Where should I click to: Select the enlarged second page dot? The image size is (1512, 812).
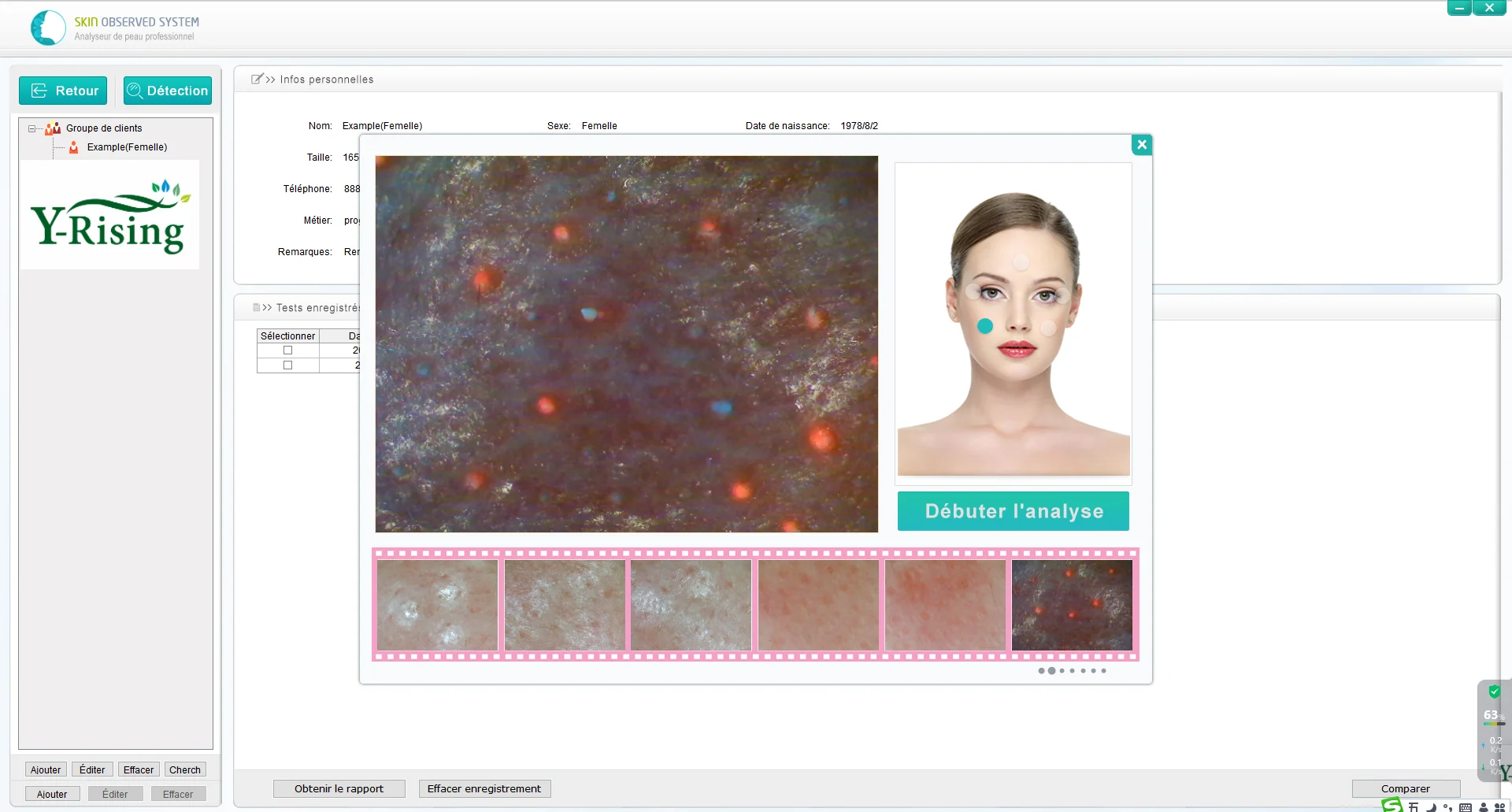[1051, 671]
